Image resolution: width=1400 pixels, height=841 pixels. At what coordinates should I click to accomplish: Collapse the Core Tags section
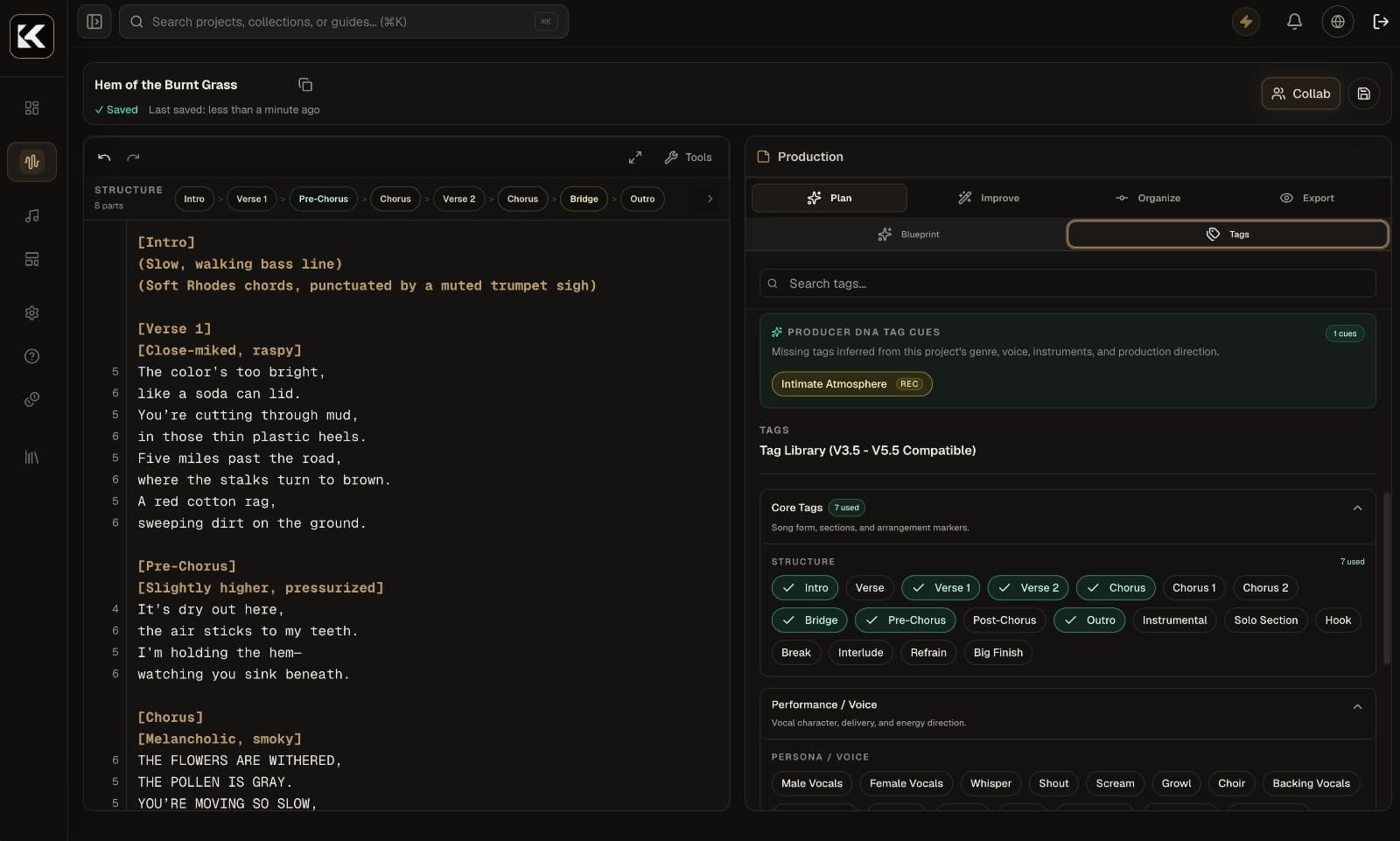click(x=1357, y=508)
